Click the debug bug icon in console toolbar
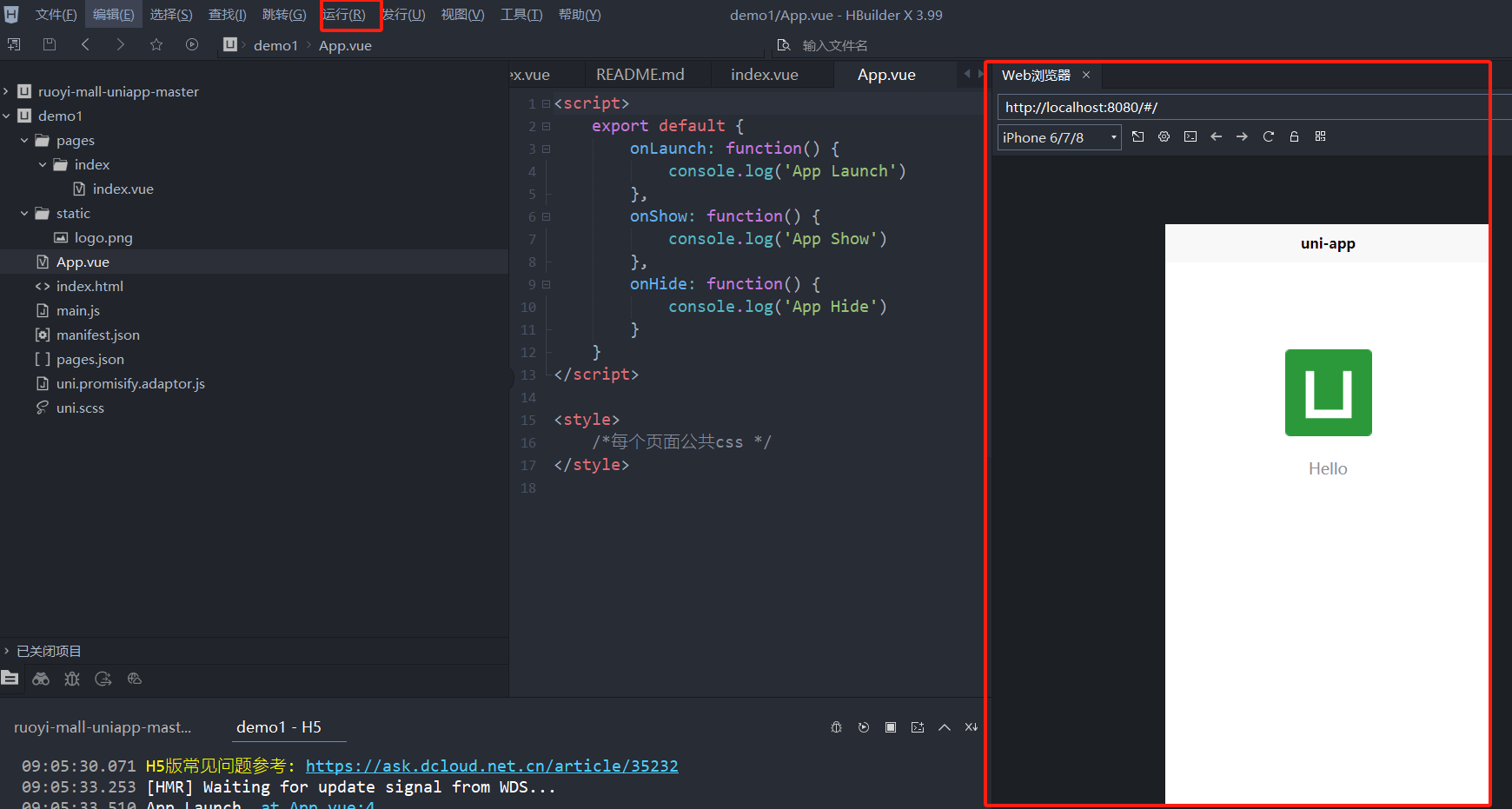 837,727
